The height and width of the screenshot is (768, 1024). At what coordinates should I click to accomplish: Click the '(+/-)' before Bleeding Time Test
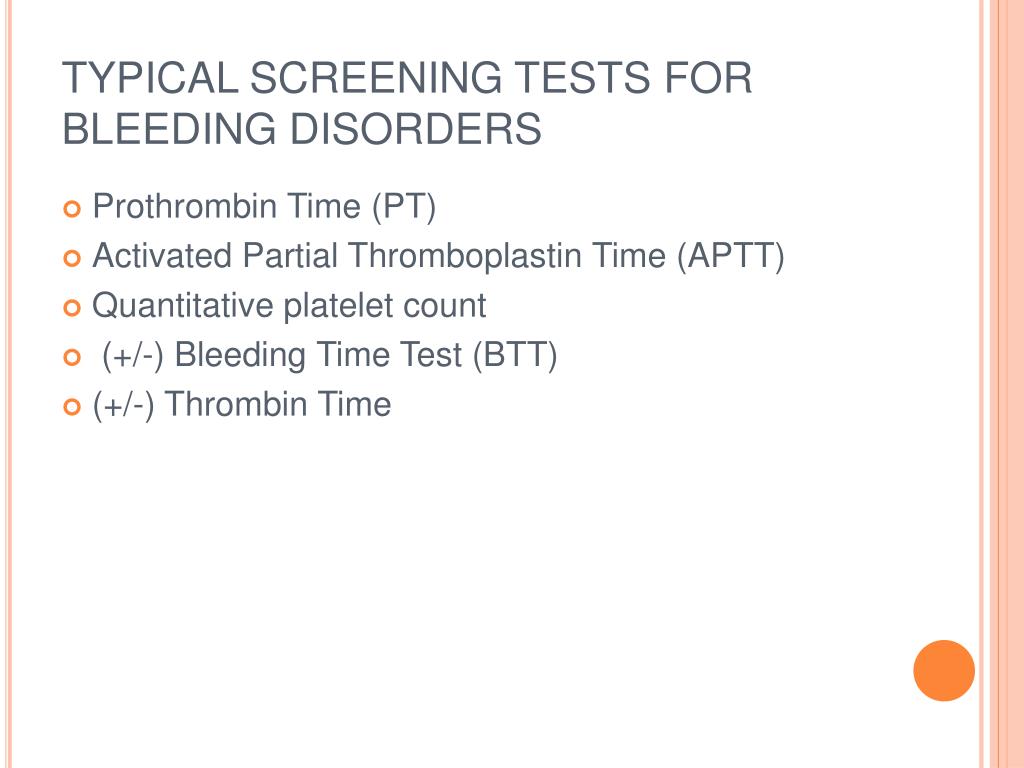[x=133, y=357]
